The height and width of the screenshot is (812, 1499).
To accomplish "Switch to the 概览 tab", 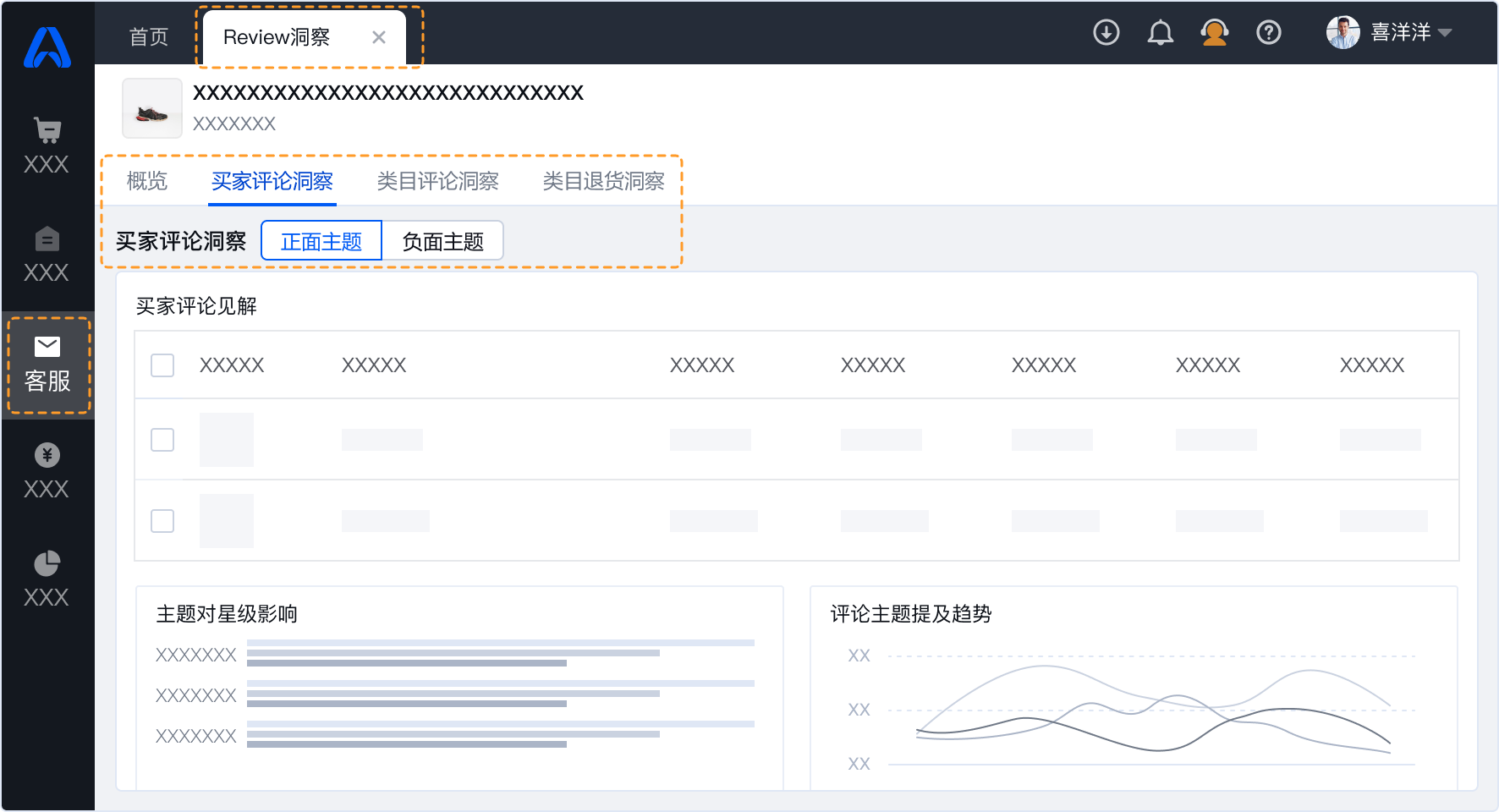I will click(147, 181).
